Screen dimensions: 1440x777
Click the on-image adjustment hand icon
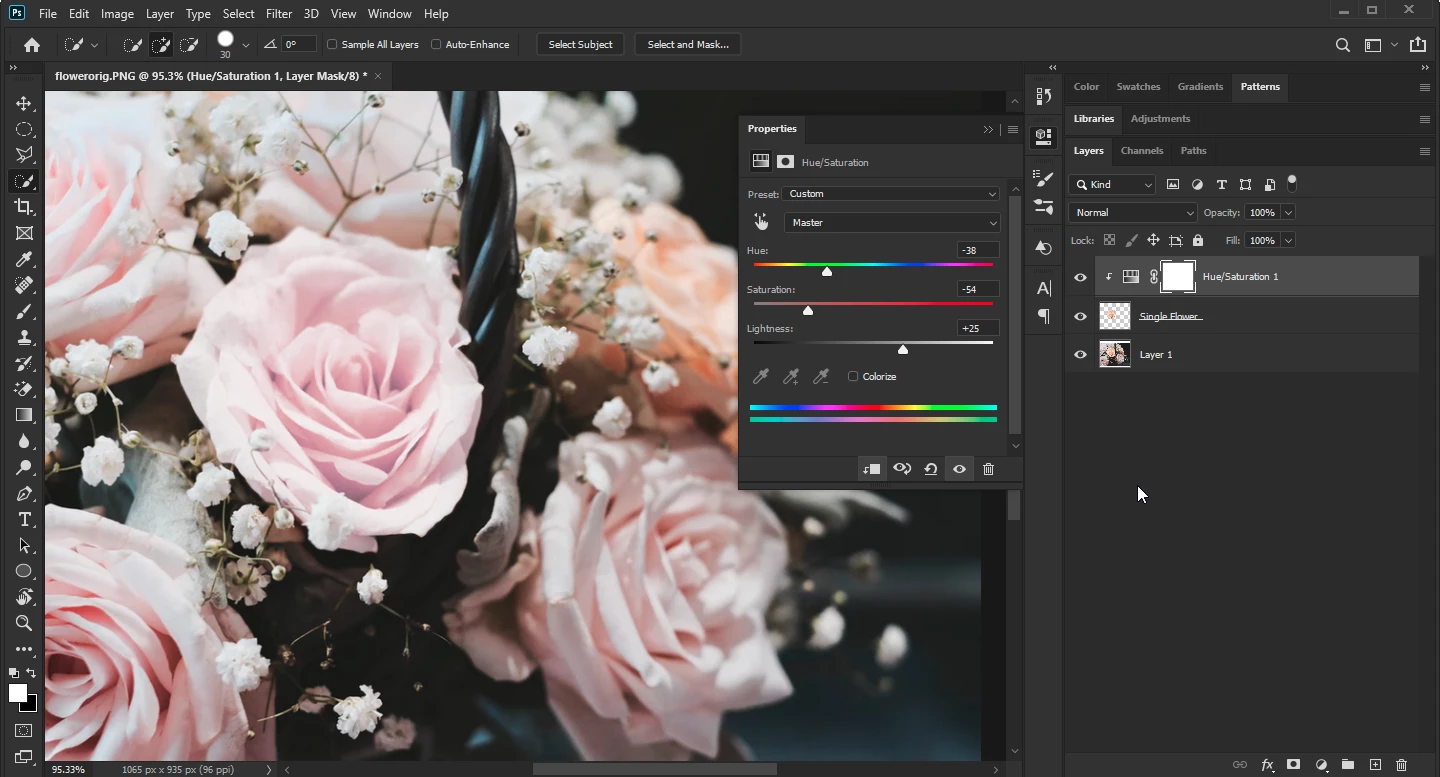click(761, 222)
